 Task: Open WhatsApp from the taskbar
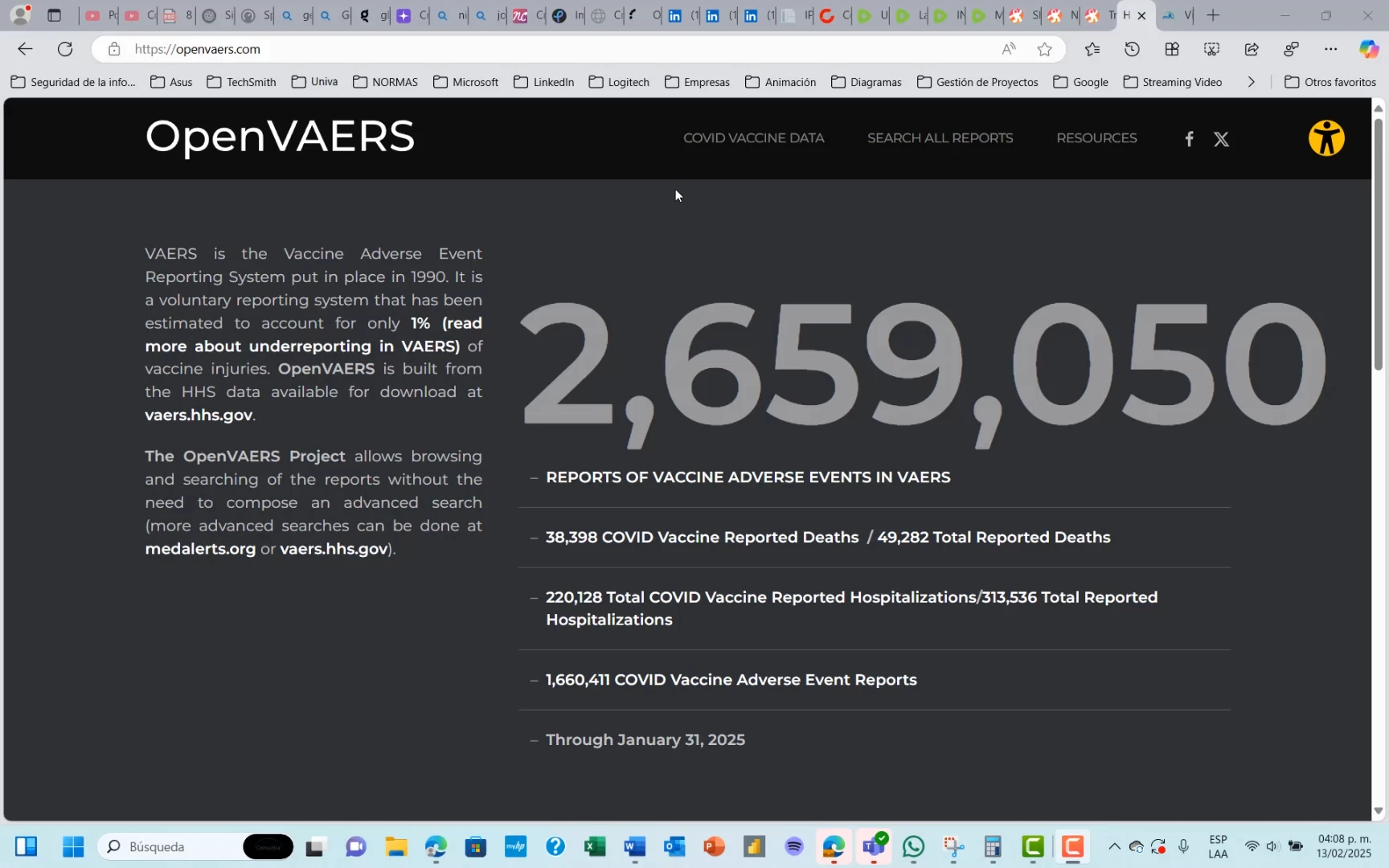913,846
